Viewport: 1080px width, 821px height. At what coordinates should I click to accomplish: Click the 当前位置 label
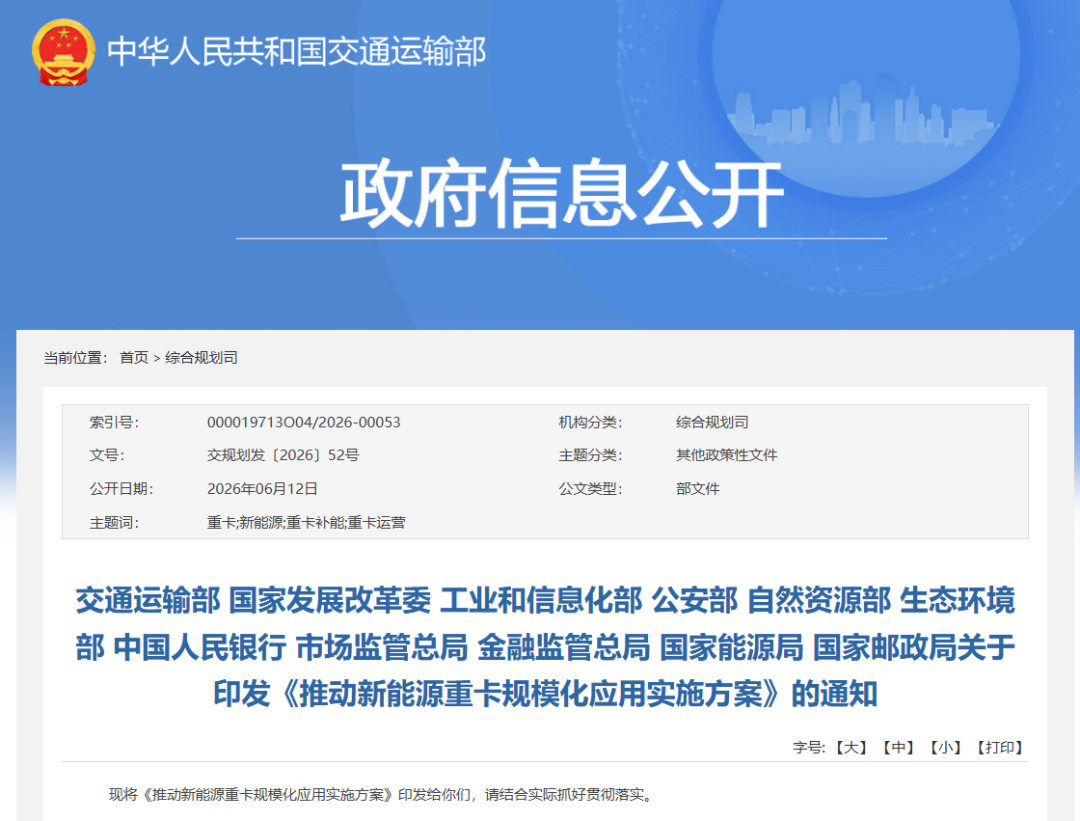pos(76,357)
